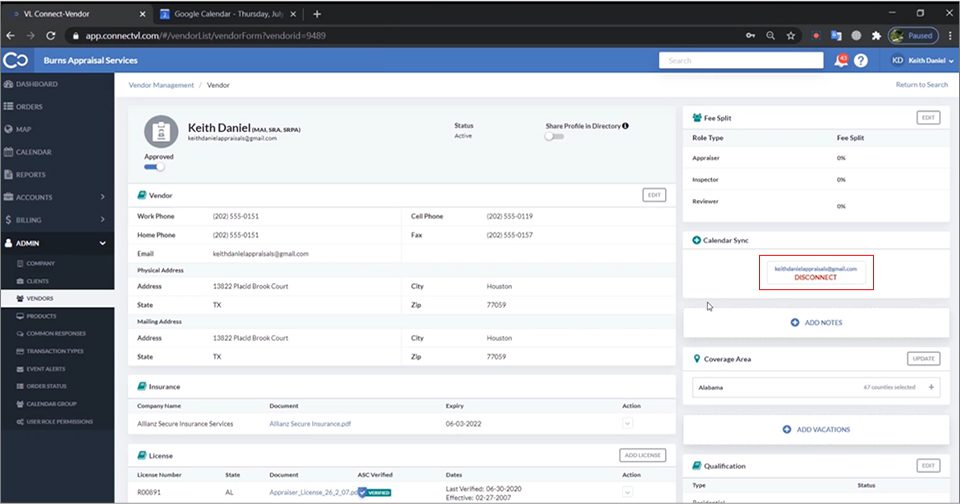
Task: Click Edit in the Qualification panel
Action: click(x=928, y=466)
